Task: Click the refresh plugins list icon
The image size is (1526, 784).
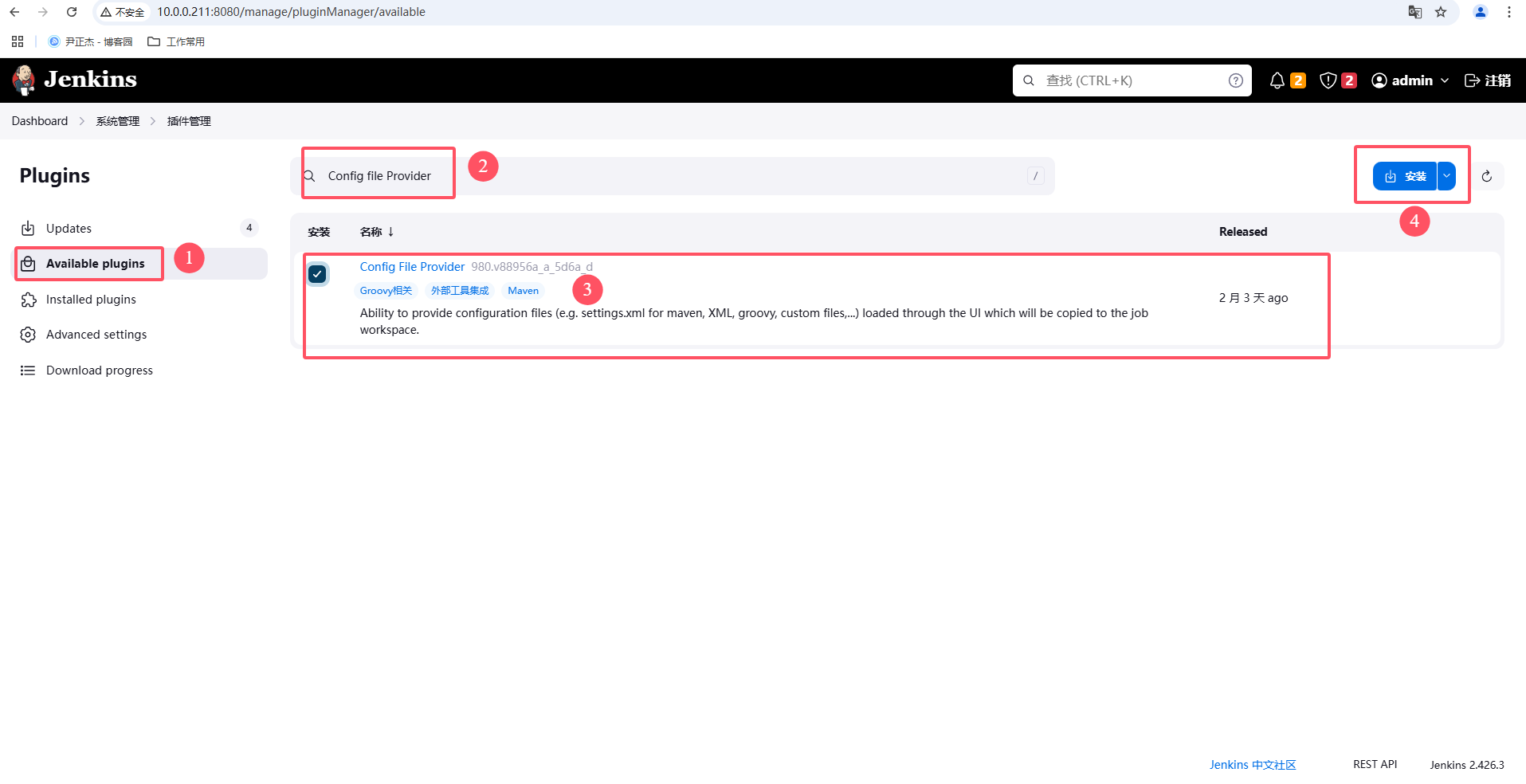Action: [1487, 176]
